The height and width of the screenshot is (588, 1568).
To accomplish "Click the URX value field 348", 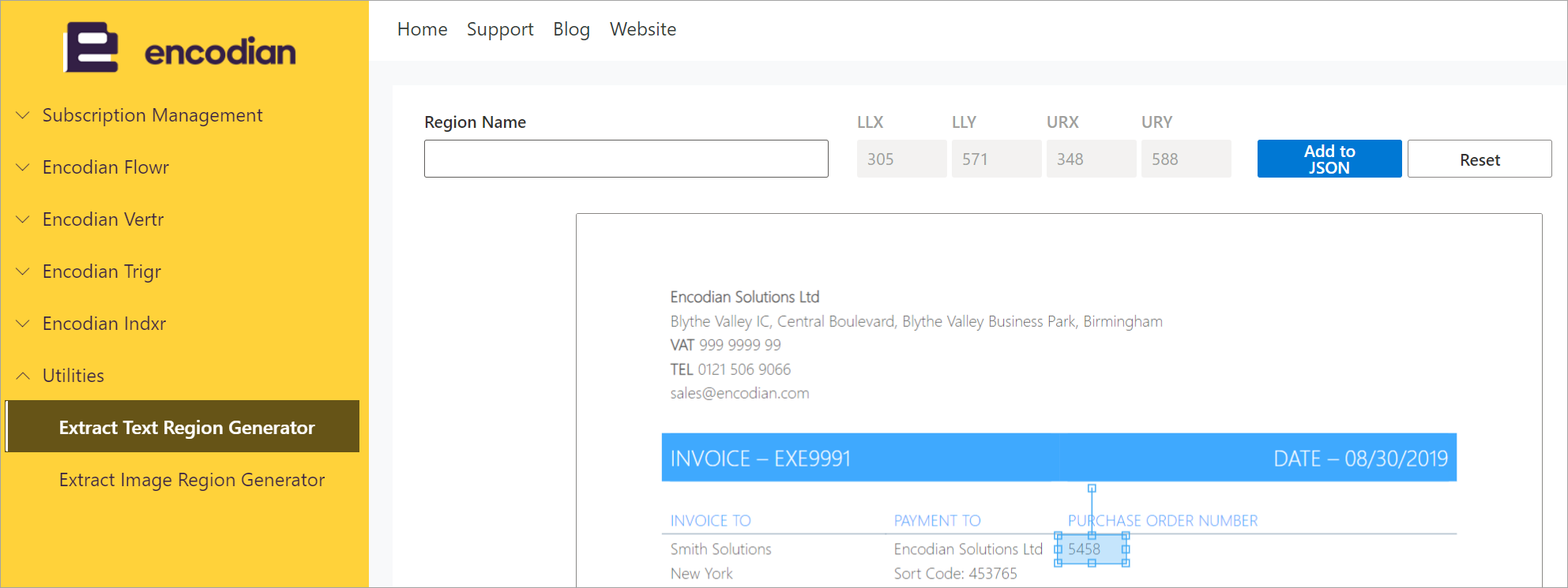I will [x=1092, y=159].
